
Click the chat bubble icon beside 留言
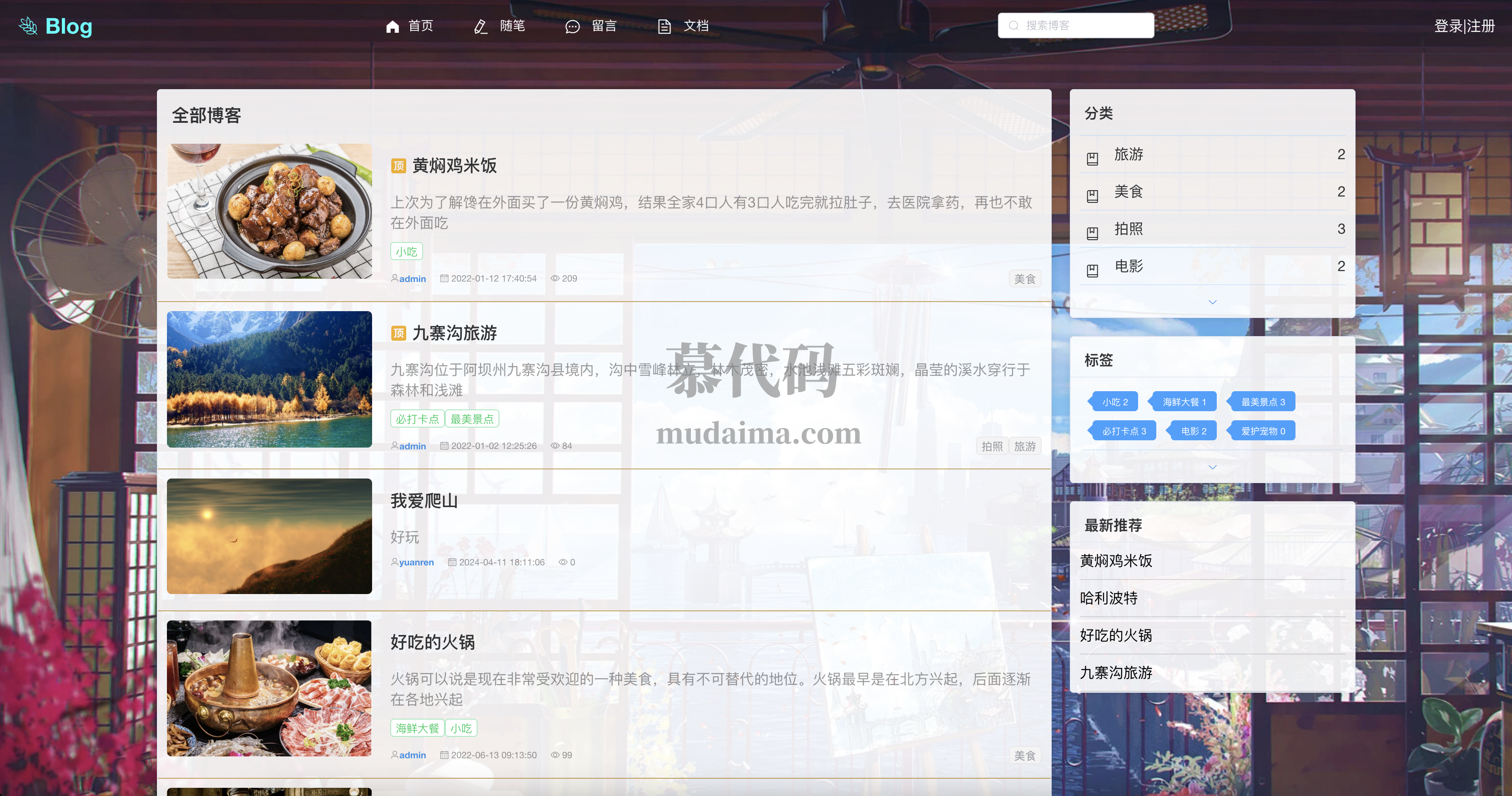pyautogui.click(x=572, y=26)
